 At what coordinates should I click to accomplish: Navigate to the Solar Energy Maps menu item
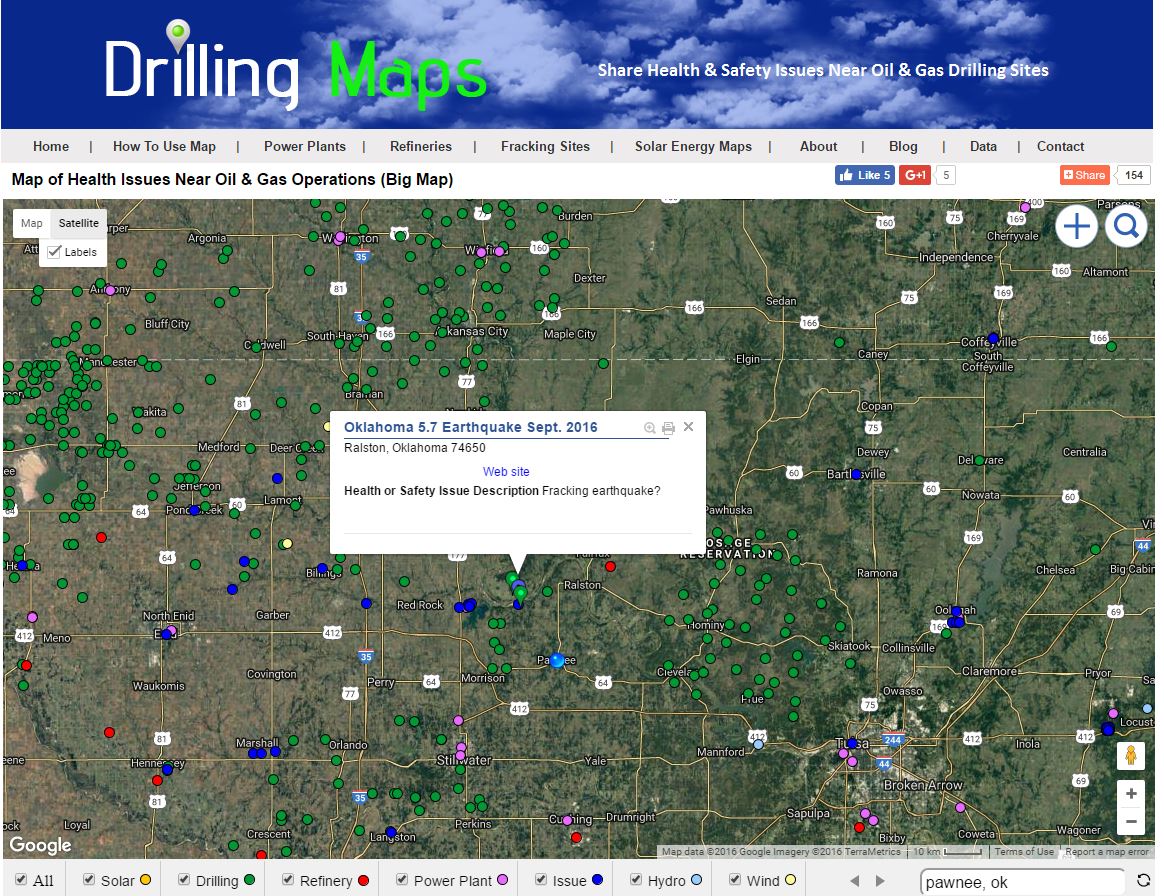pos(694,146)
